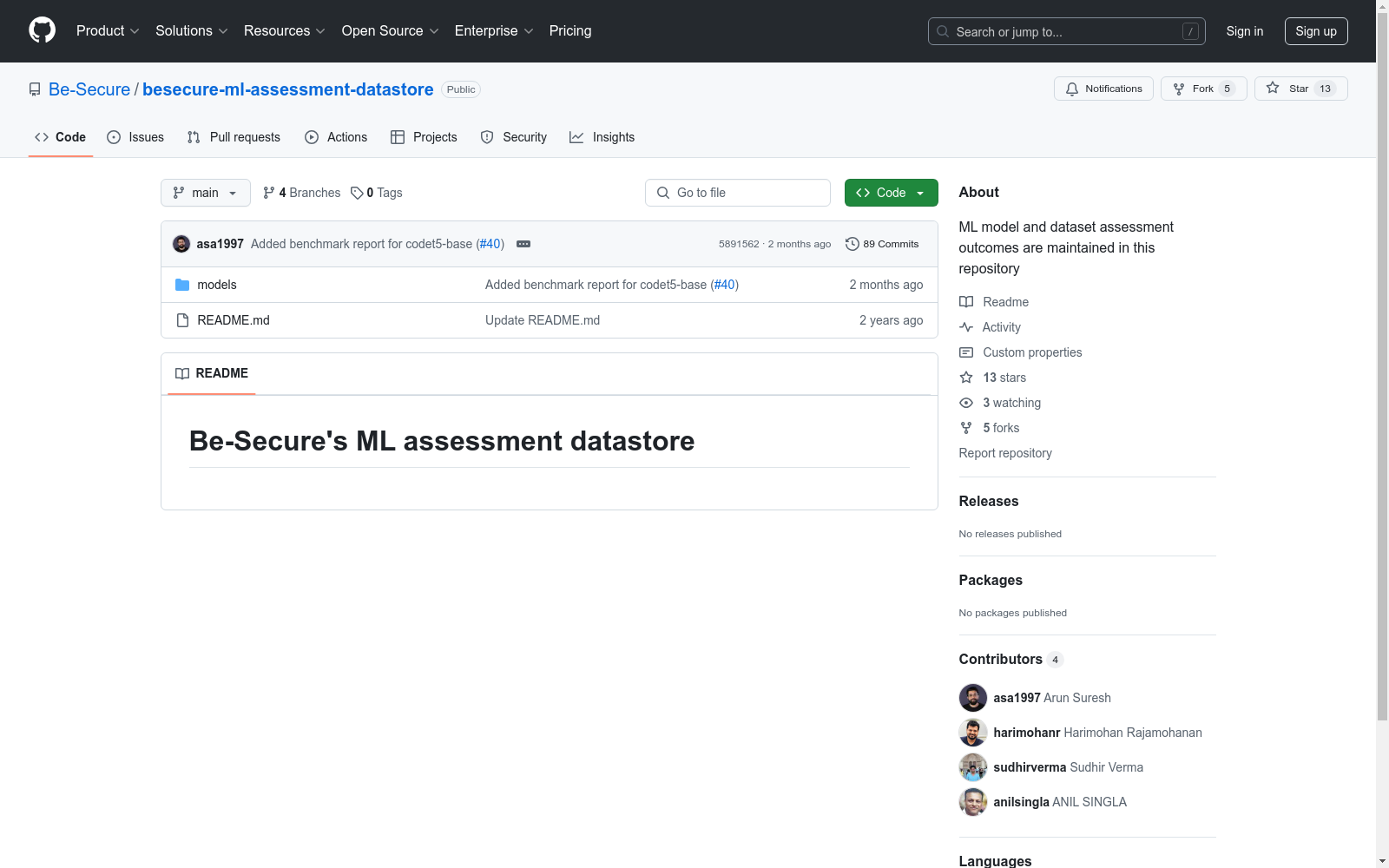Expand the Resources menu
This screenshot has width=1389, height=868.
[285, 31]
